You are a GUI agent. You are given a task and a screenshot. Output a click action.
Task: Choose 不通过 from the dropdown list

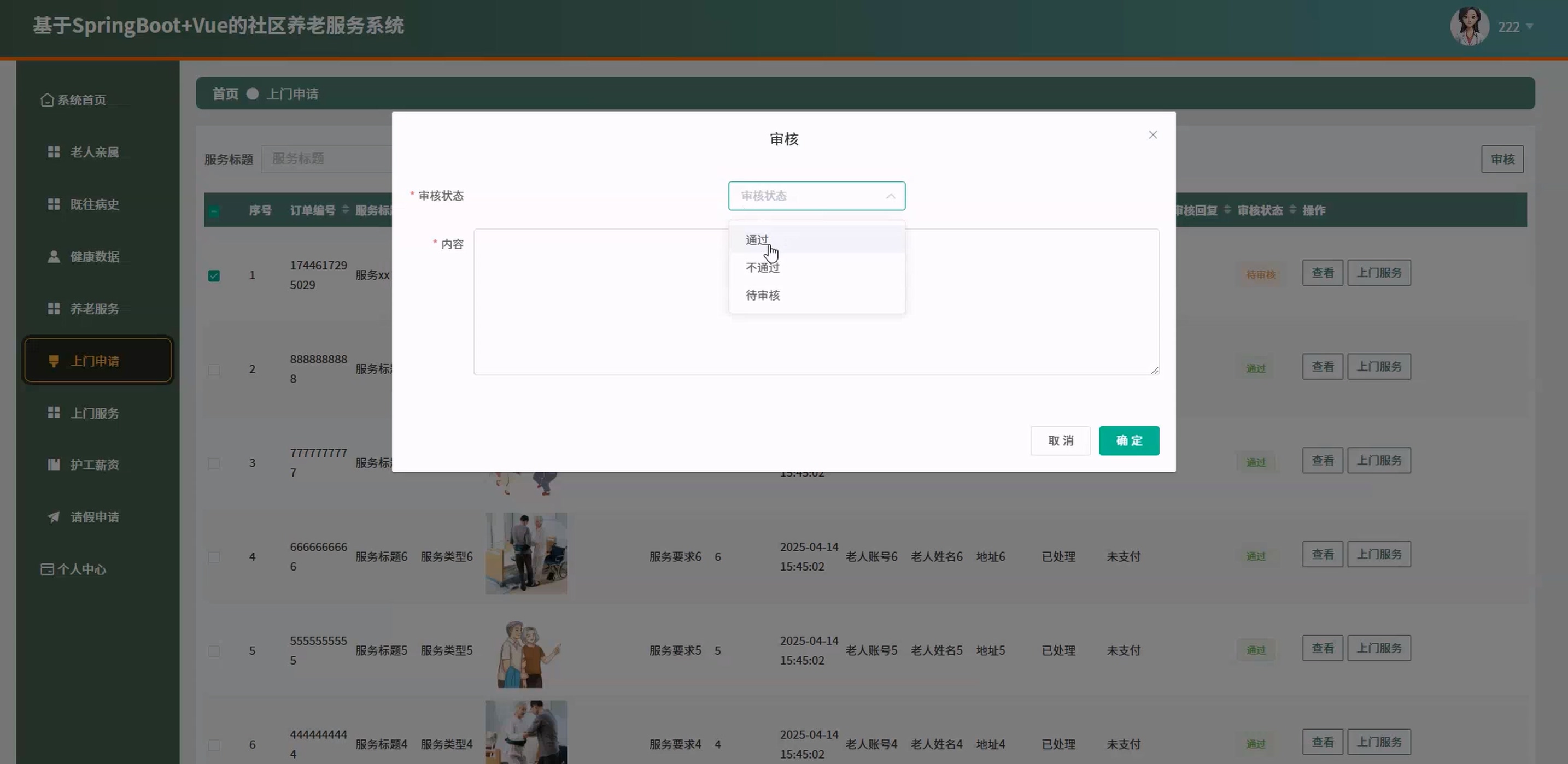point(762,268)
